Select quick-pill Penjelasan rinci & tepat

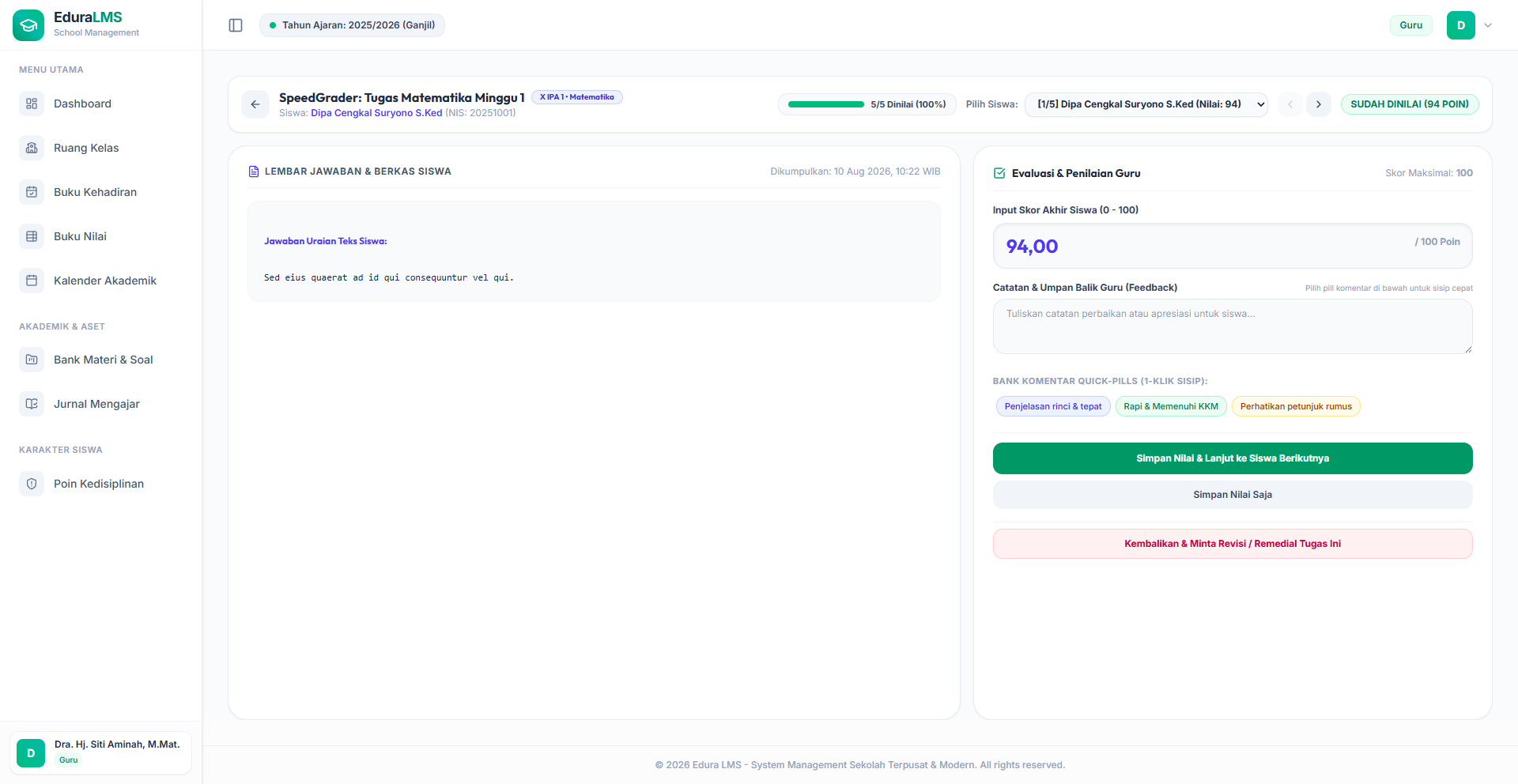tap(1053, 406)
